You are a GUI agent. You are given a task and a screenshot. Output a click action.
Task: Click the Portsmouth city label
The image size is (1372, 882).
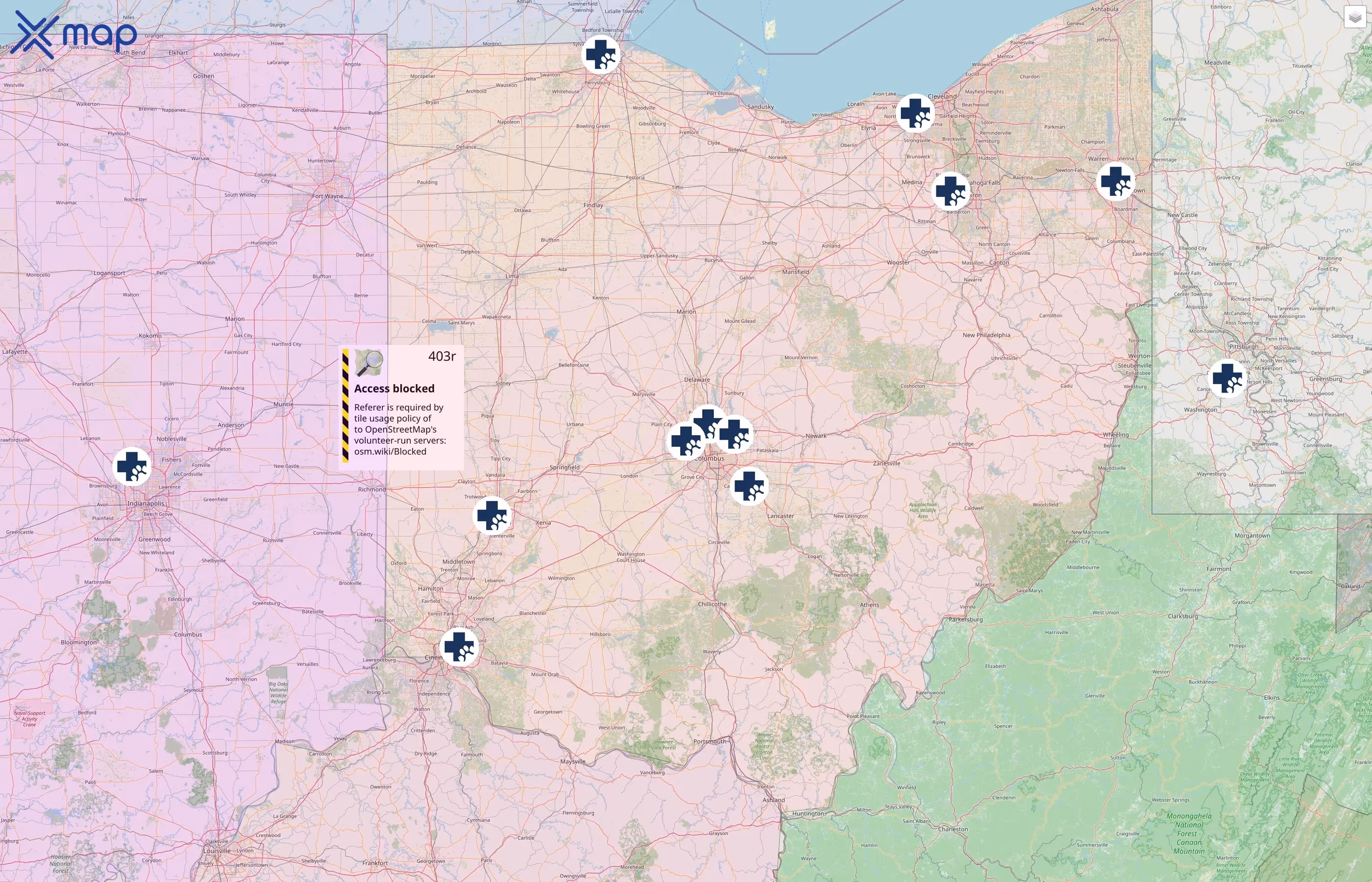[710, 742]
